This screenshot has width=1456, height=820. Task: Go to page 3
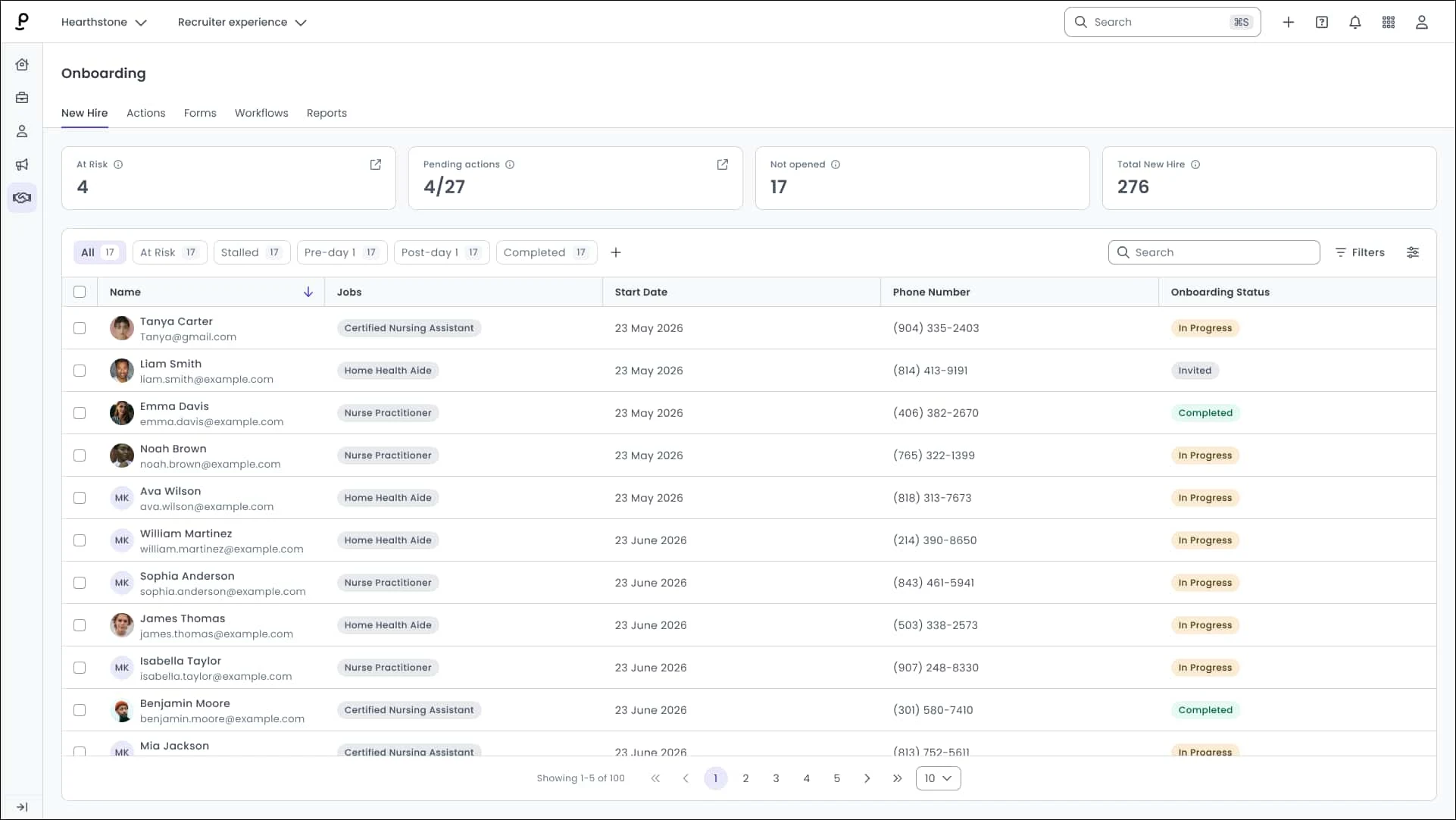pyautogui.click(x=776, y=778)
